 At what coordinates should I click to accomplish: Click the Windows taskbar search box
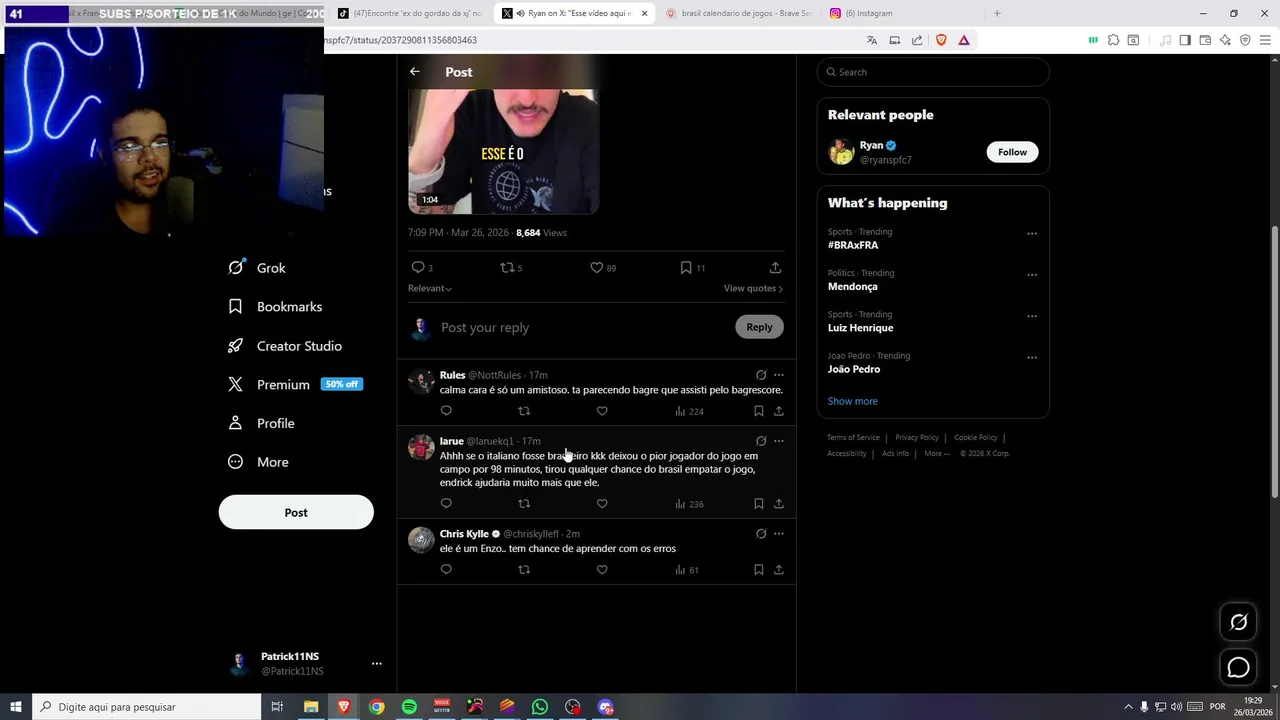click(x=146, y=707)
